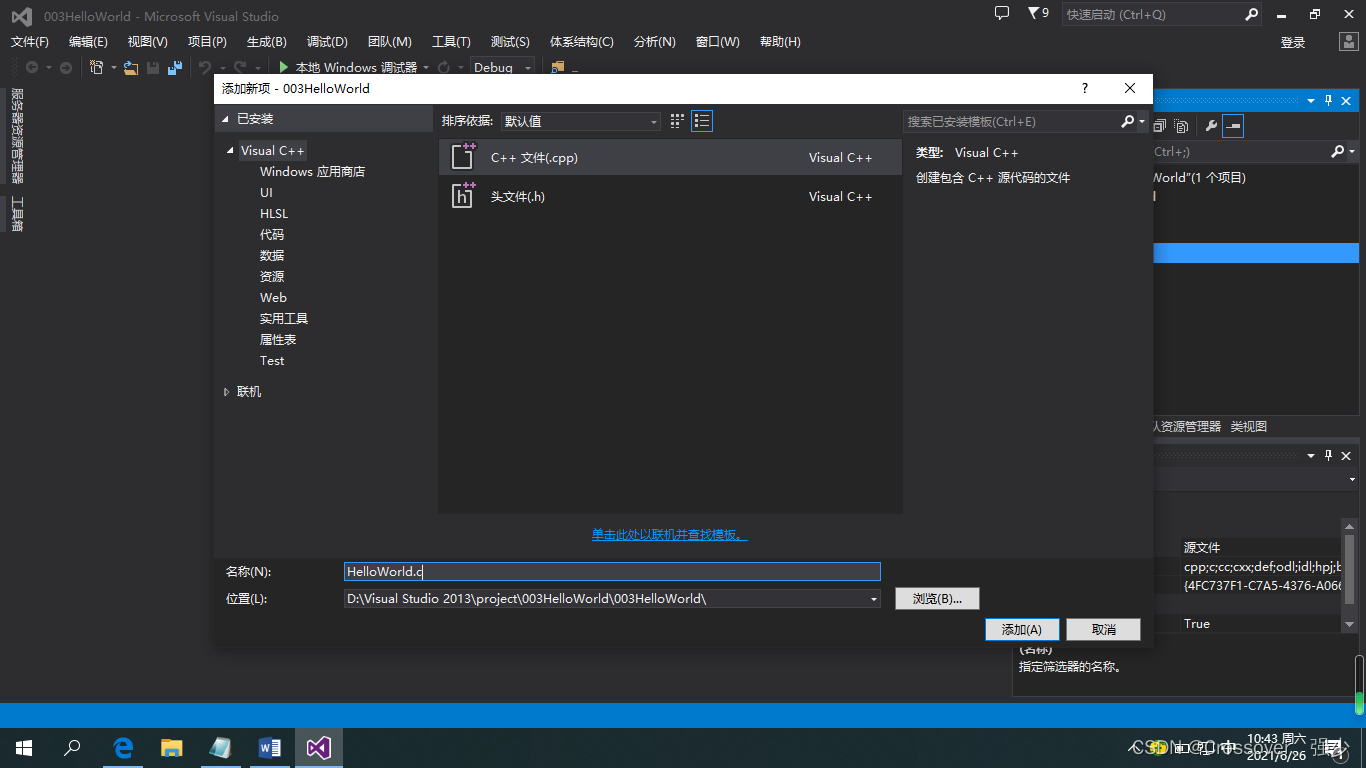
Task: Pin the Solution Explorer panel
Action: [1329, 101]
